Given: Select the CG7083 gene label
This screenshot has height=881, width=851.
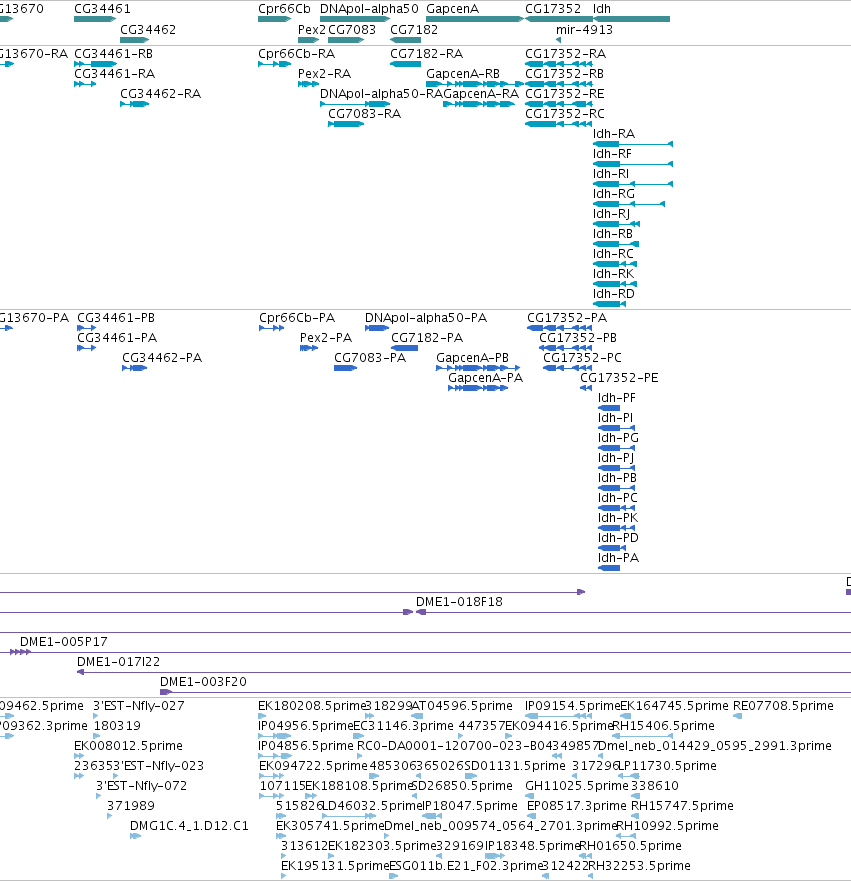Looking at the screenshot, I should (352, 29).
